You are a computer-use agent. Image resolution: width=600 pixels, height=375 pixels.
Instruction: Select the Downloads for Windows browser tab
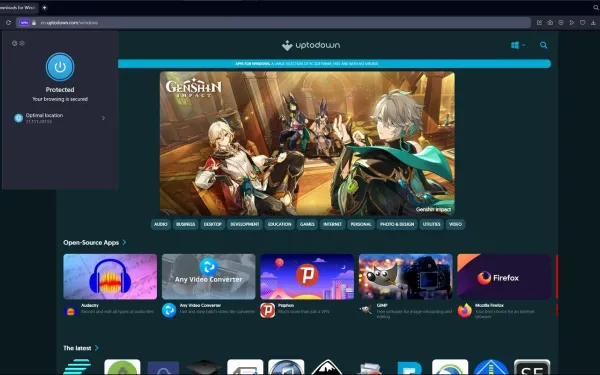click(18, 7)
